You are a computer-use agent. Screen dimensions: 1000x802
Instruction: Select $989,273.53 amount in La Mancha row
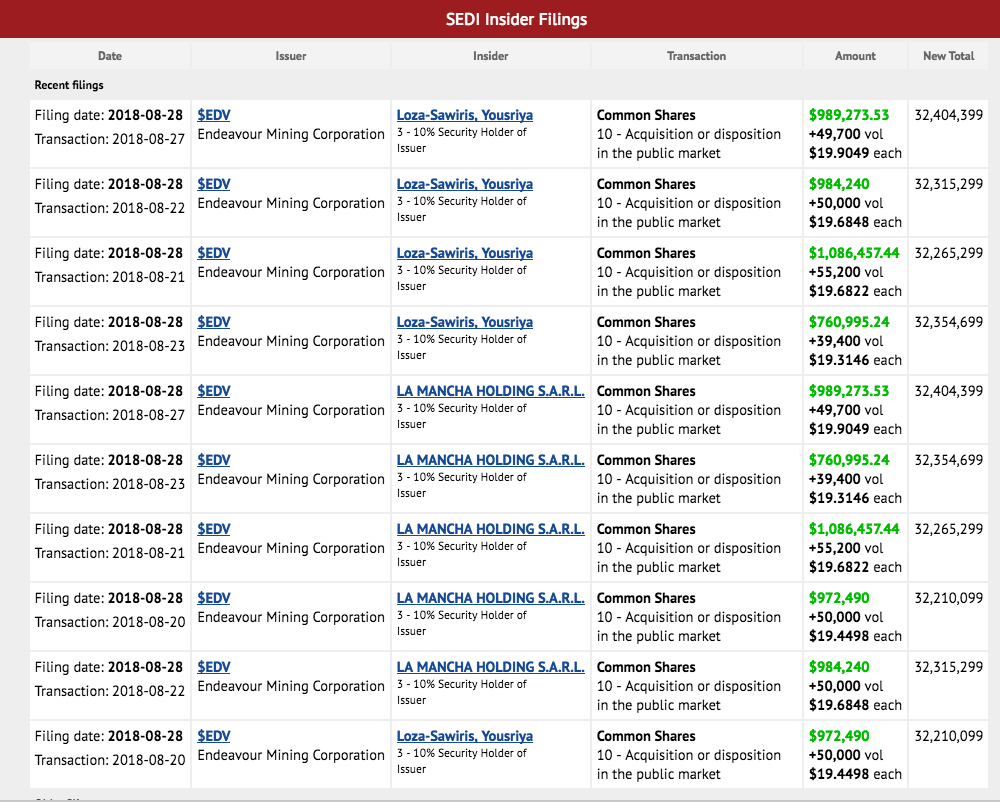(x=849, y=391)
